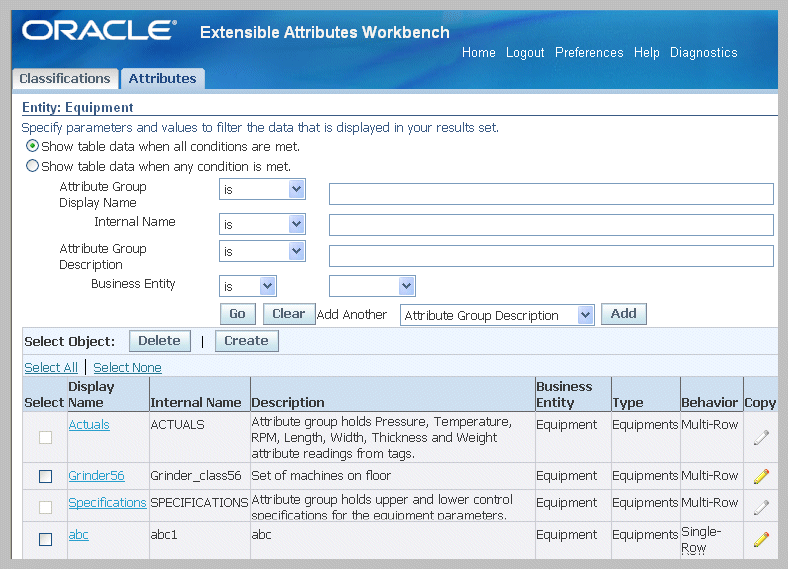Open Diagnostics in the header
Image resolution: width=788 pixels, height=569 pixels.
coord(704,52)
